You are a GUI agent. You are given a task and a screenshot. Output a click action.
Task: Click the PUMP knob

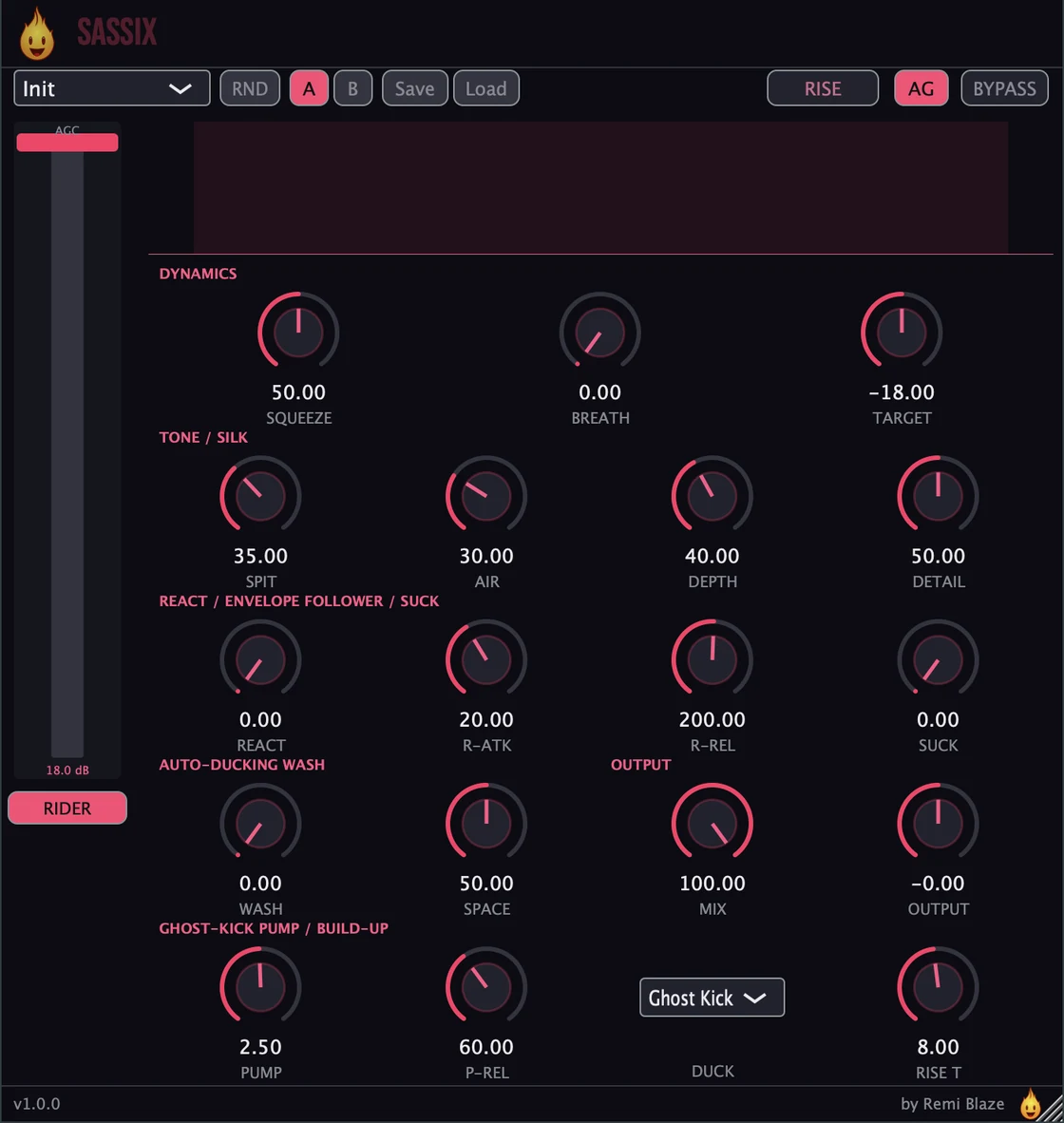[260, 987]
